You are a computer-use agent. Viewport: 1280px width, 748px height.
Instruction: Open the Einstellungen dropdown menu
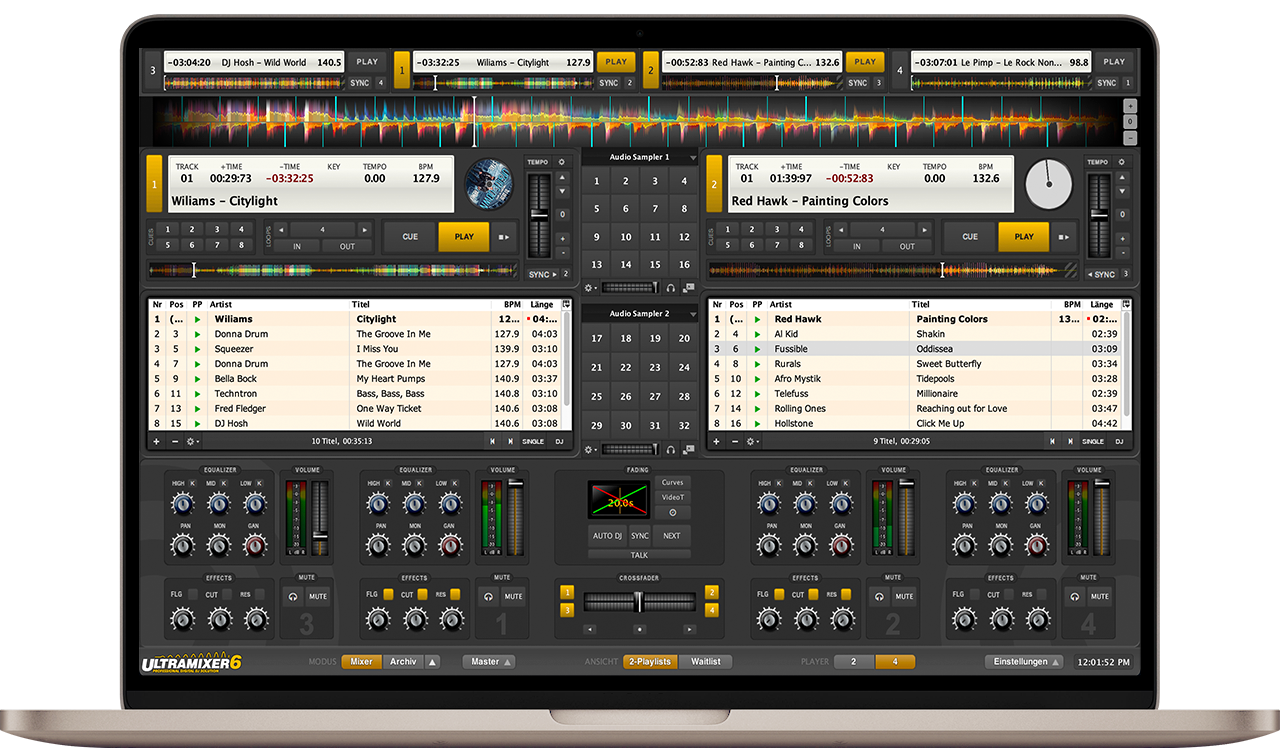[x=1023, y=662]
